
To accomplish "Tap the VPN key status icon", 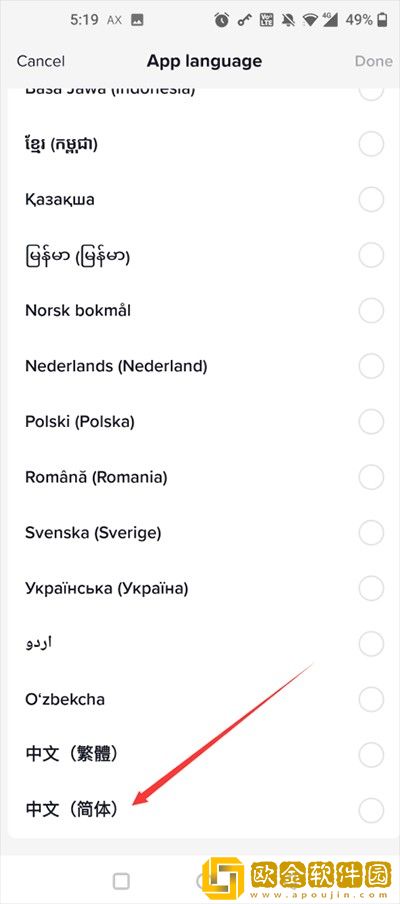I will point(246,20).
